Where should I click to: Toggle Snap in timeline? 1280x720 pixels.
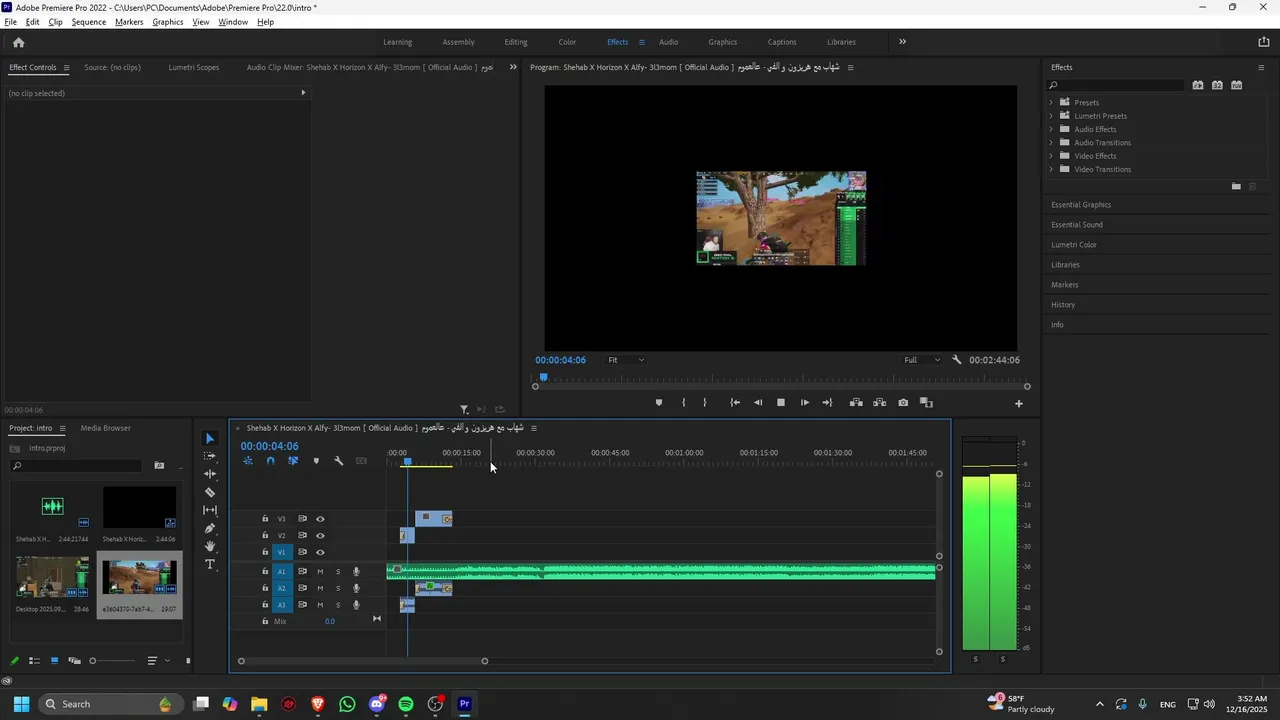pos(270,461)
